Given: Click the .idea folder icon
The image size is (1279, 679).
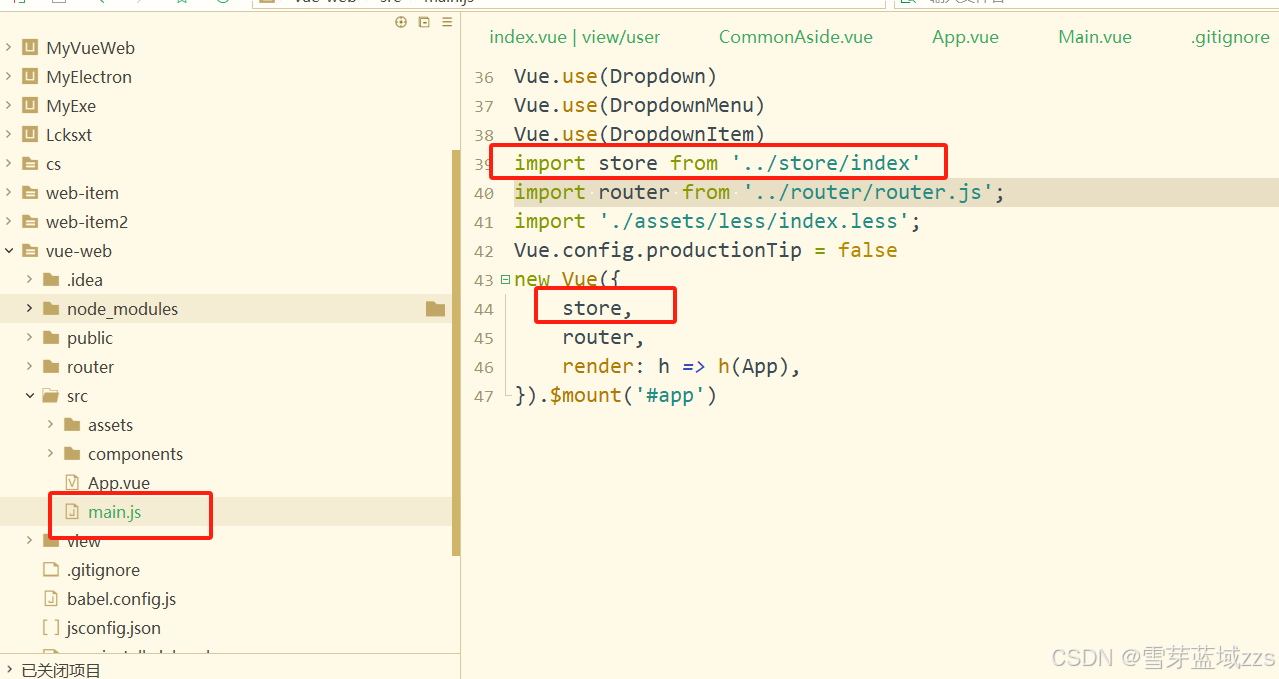Looking at the screenshot, I should (51, 280).
